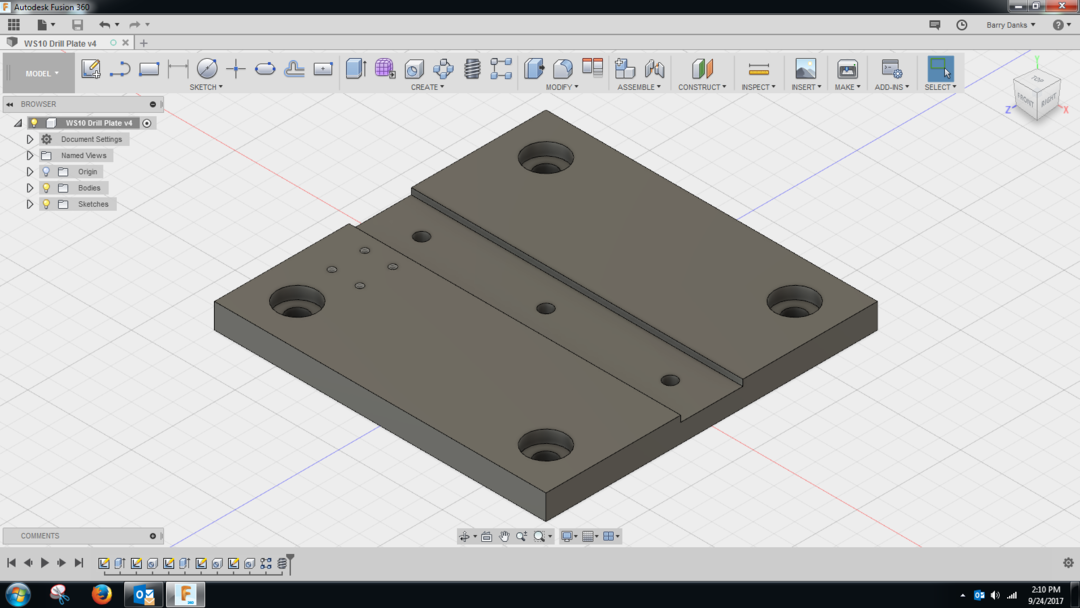This screenshot has width=1080, height=608.
Task: Open the Measure tool under Inspect
Action: [x=759, y=69]
